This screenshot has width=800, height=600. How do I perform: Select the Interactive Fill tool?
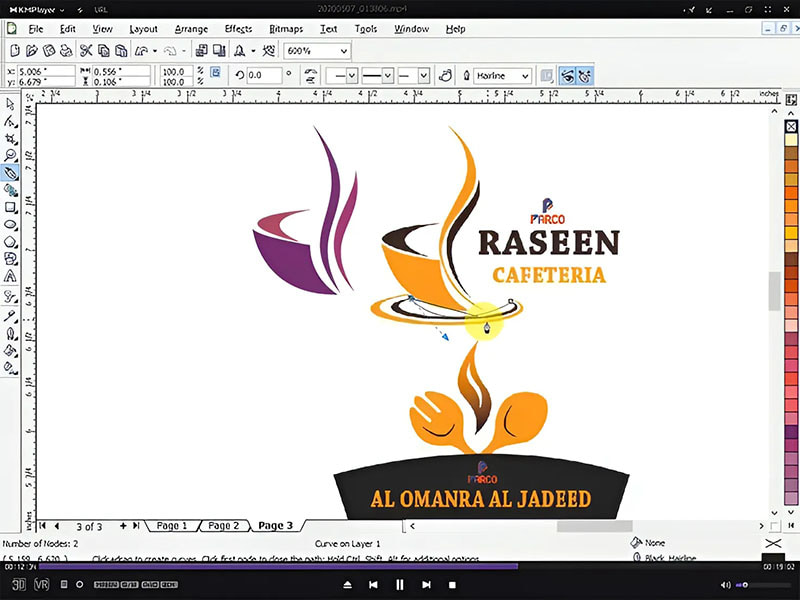[x=10, y=367]
